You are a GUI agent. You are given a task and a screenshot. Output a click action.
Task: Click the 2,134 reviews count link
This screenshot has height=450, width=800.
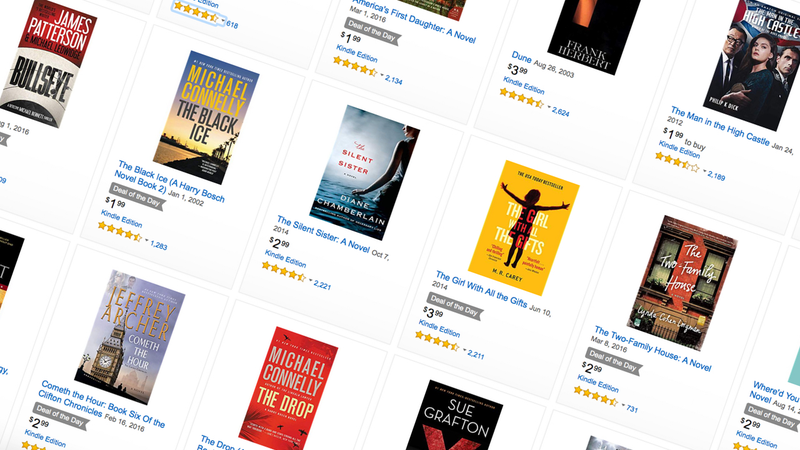click(393, 80)
